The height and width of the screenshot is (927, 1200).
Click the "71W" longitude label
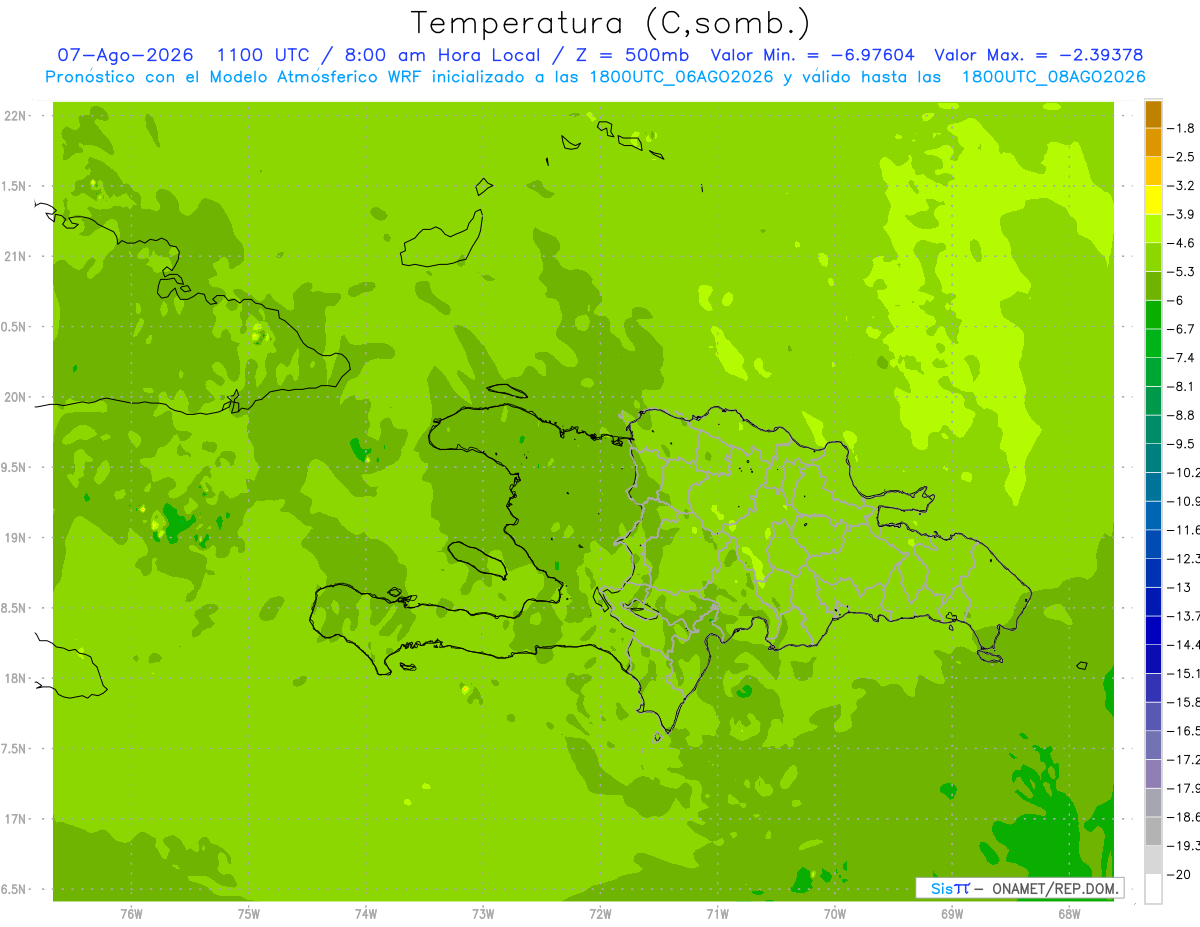click(717, 914)
